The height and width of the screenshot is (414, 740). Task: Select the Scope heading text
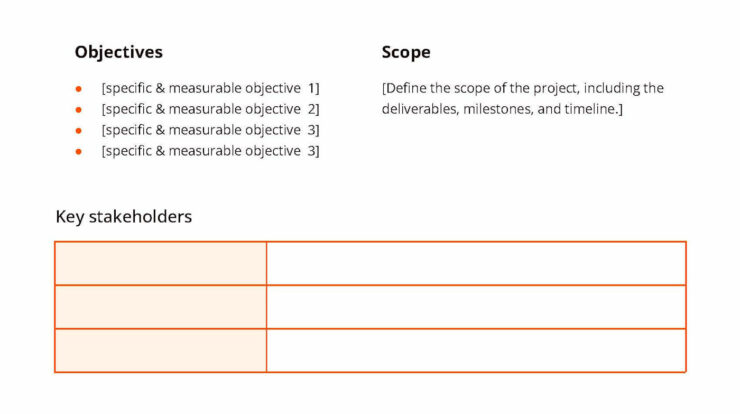click(406, 52)
